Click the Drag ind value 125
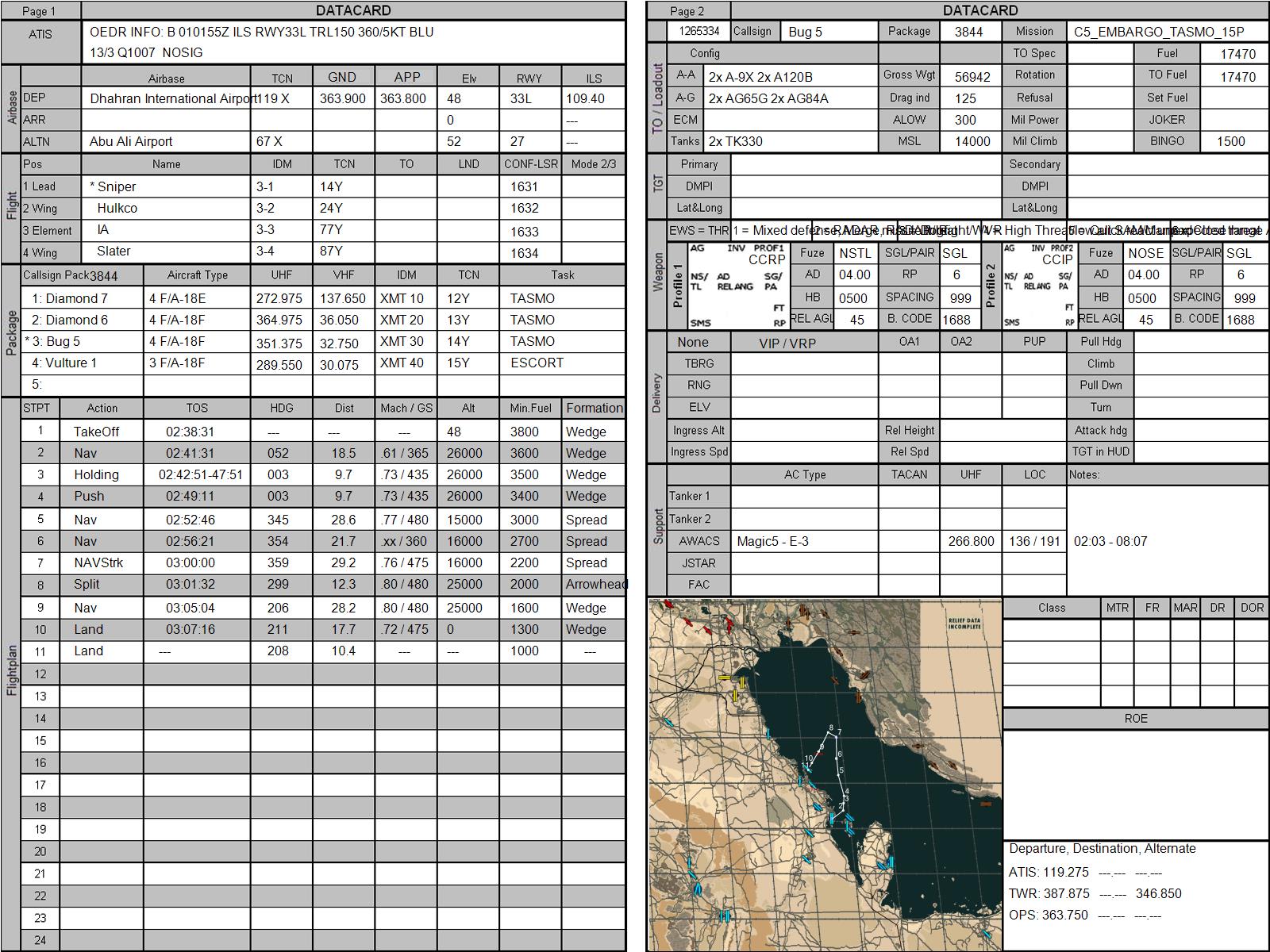Screen dimensions: 1270x952 tap(965, 98)
